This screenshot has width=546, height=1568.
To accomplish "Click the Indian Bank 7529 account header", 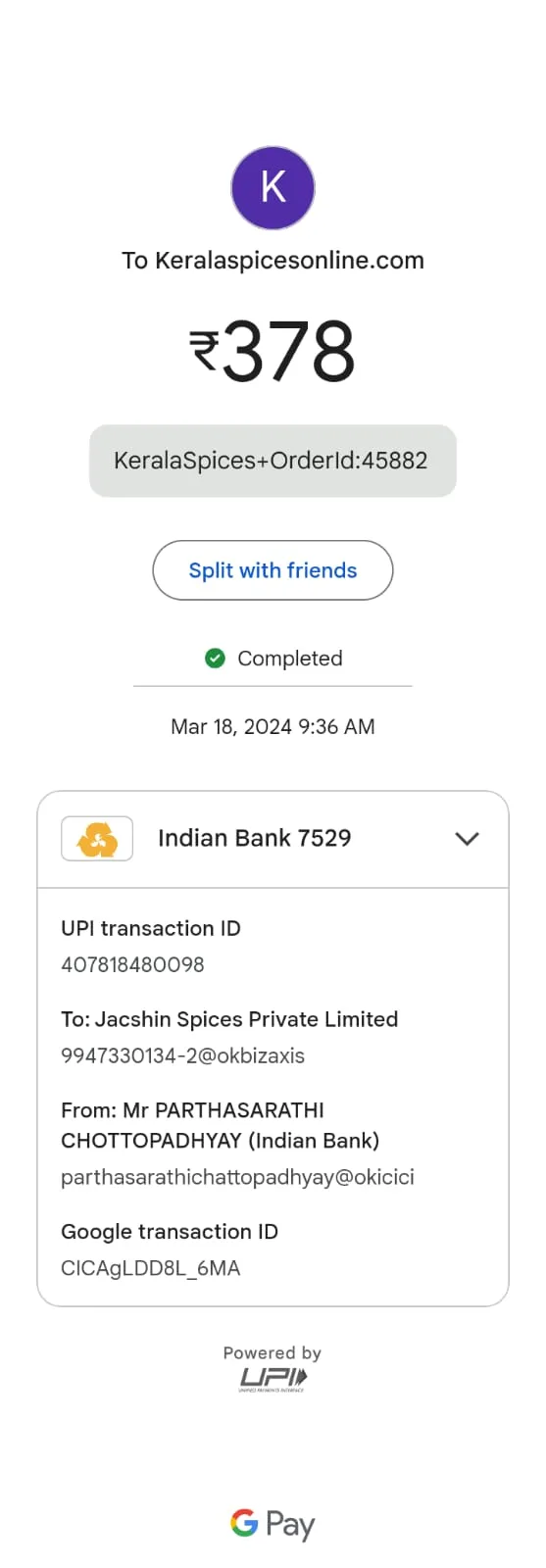I will click(x=273, y=839).
